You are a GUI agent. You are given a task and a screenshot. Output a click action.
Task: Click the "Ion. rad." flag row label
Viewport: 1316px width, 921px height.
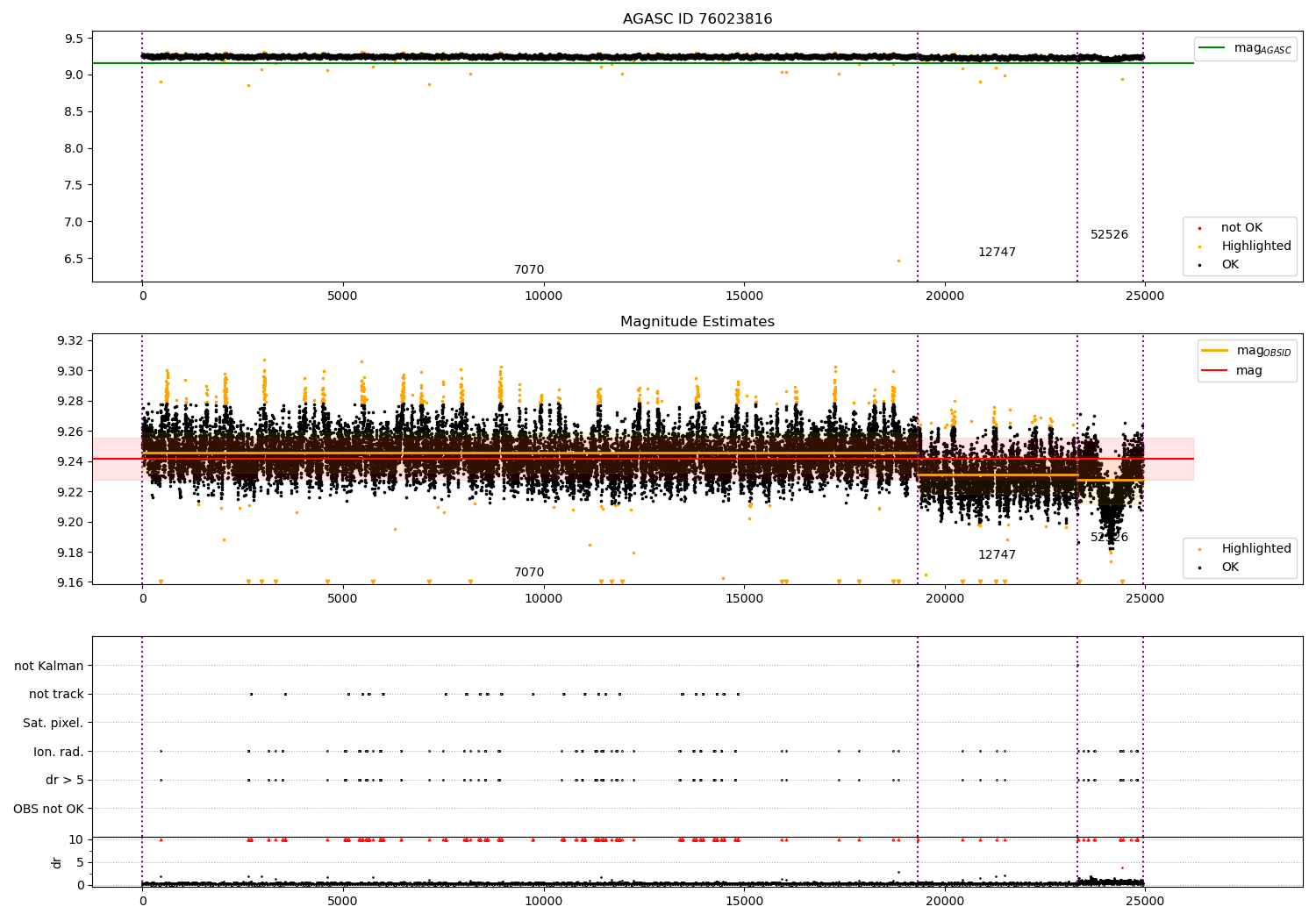click(x=59, y=752)
